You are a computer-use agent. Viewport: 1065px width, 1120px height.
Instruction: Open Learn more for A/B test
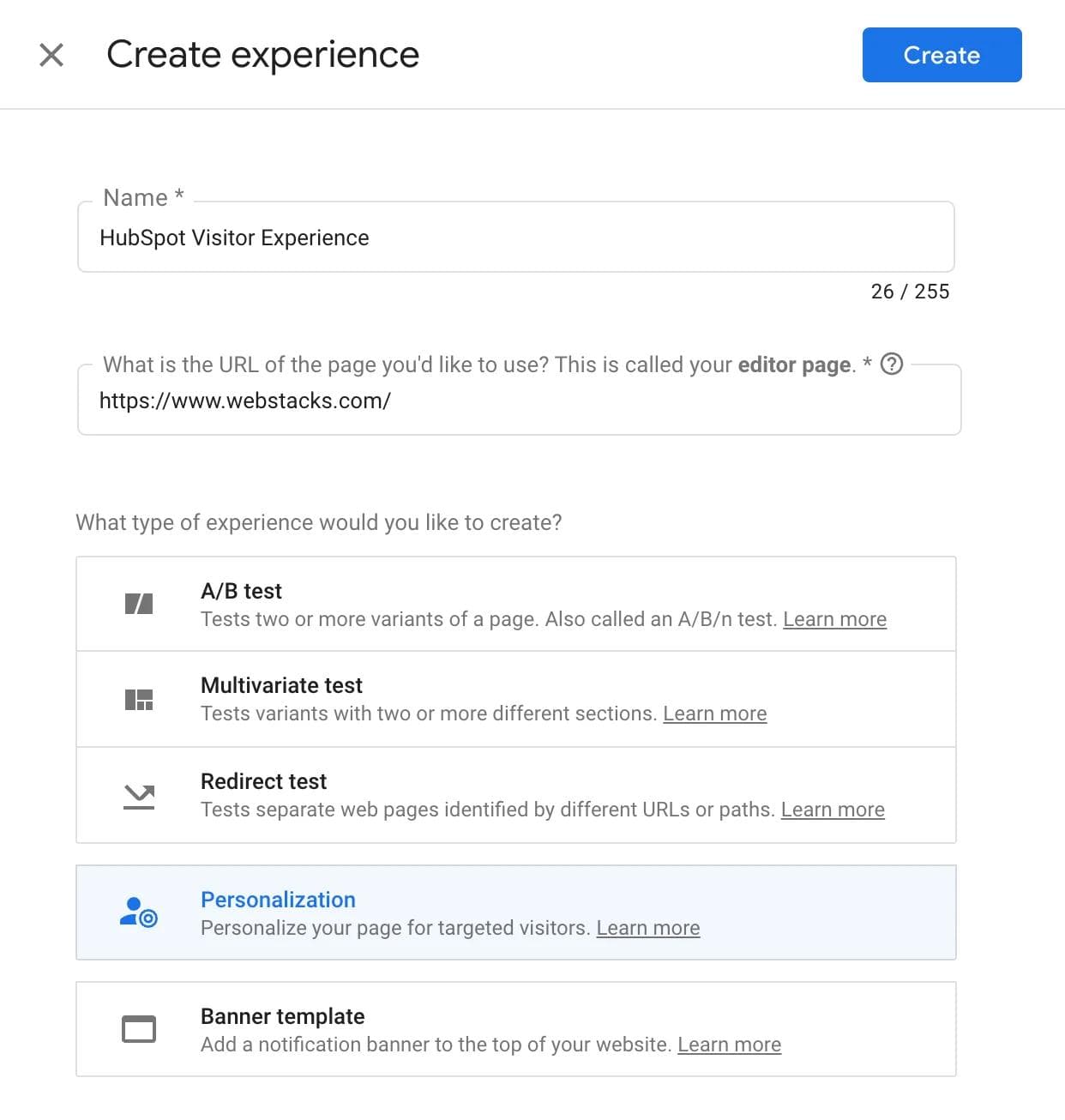coord(835,618)
